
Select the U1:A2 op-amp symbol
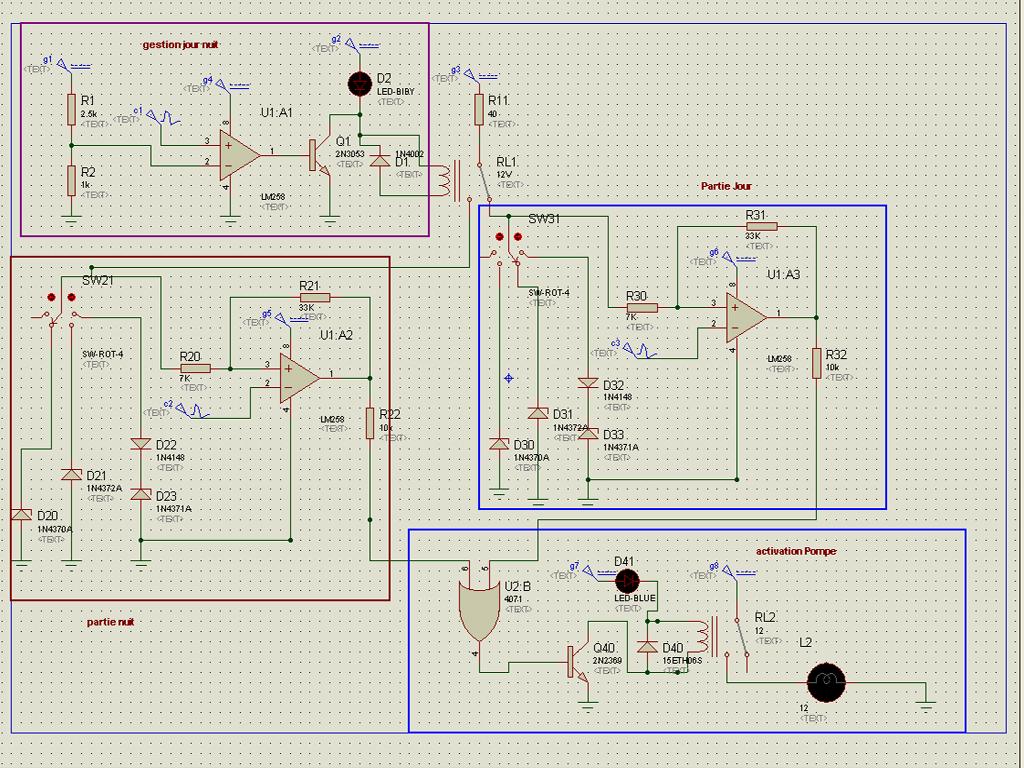(x=299, y=379)
